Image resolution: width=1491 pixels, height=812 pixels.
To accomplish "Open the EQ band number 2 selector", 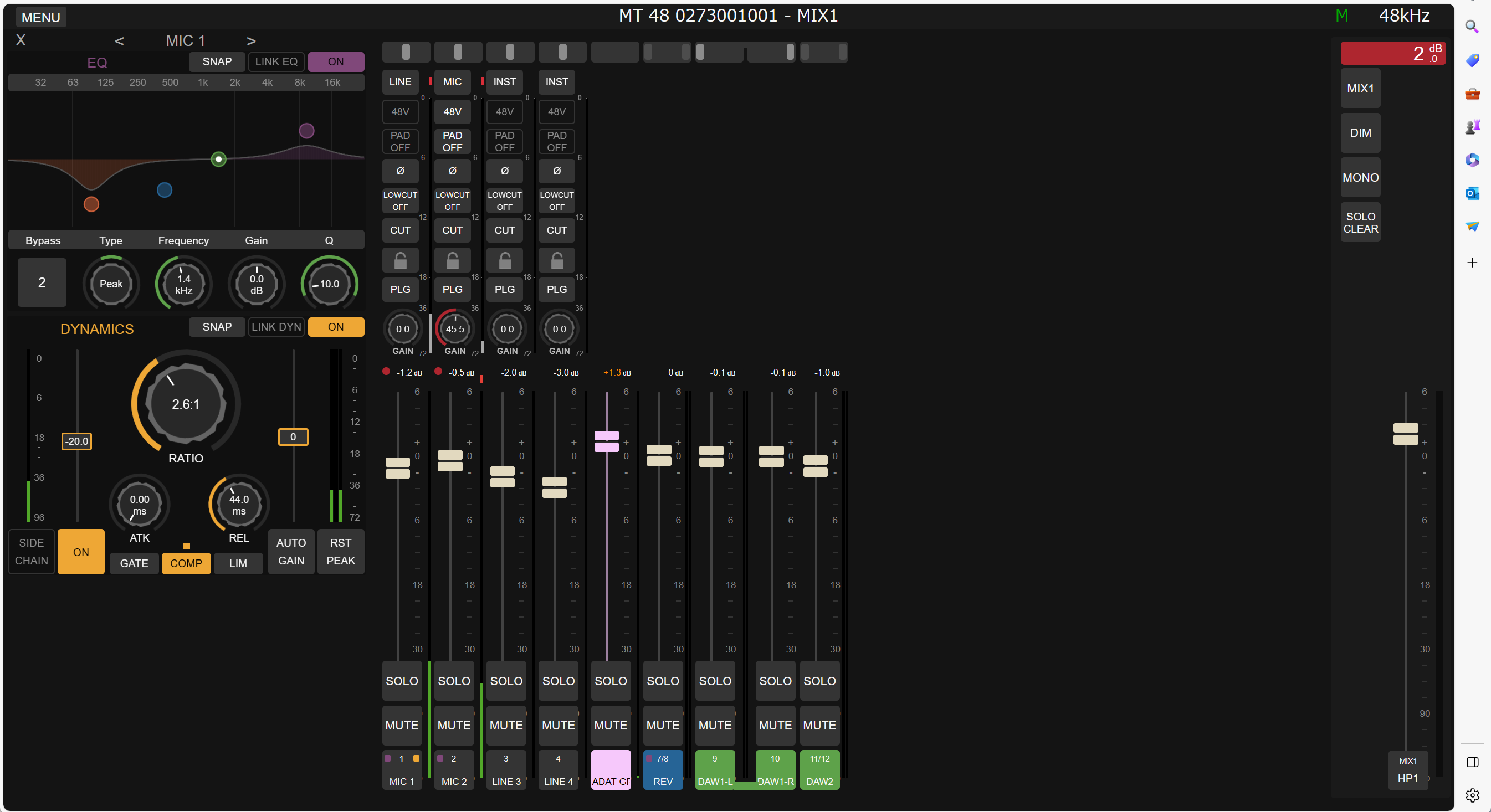I will tap(42, 282).
